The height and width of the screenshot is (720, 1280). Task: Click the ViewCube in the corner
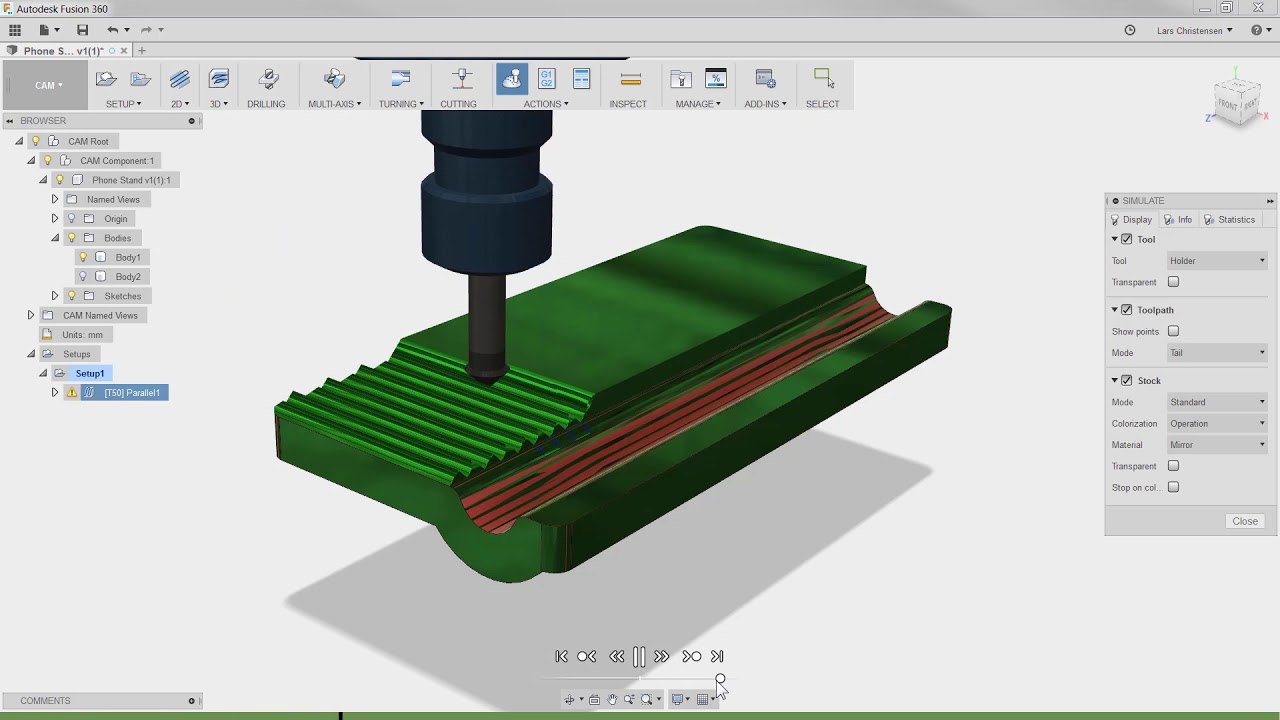tap(1236, 101)
